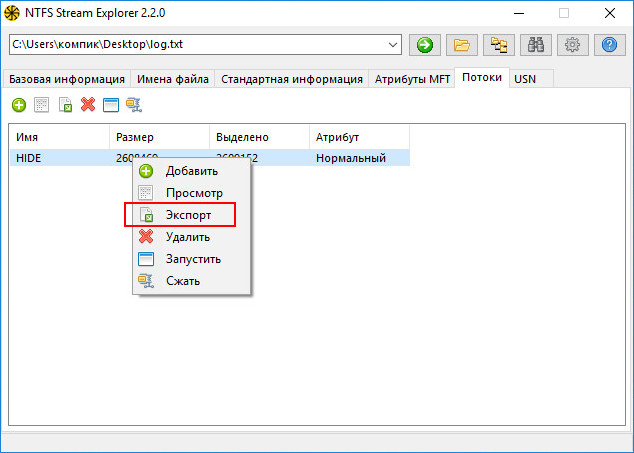Switch to the Имена файла tab
Image resolution: width=634 pixels, height=453 pixels.
tap(173, 79)
